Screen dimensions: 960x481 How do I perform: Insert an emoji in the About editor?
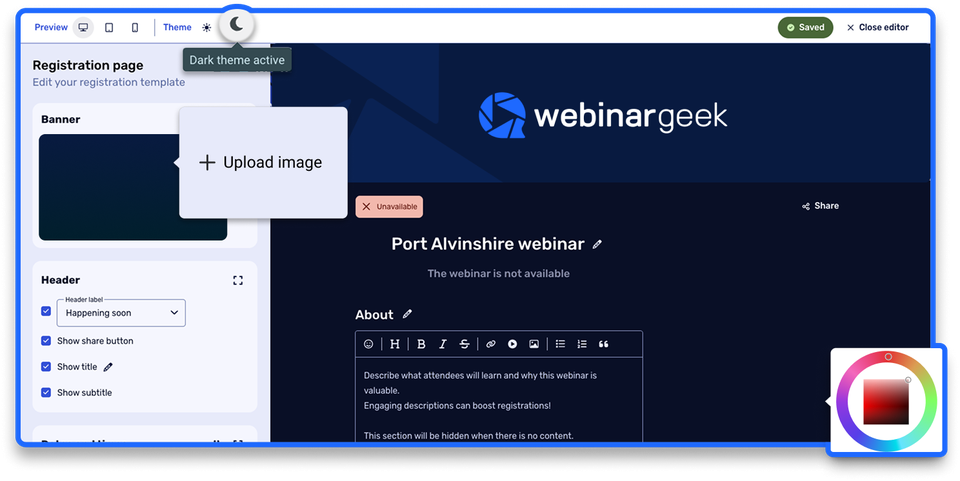click(369, 344)
